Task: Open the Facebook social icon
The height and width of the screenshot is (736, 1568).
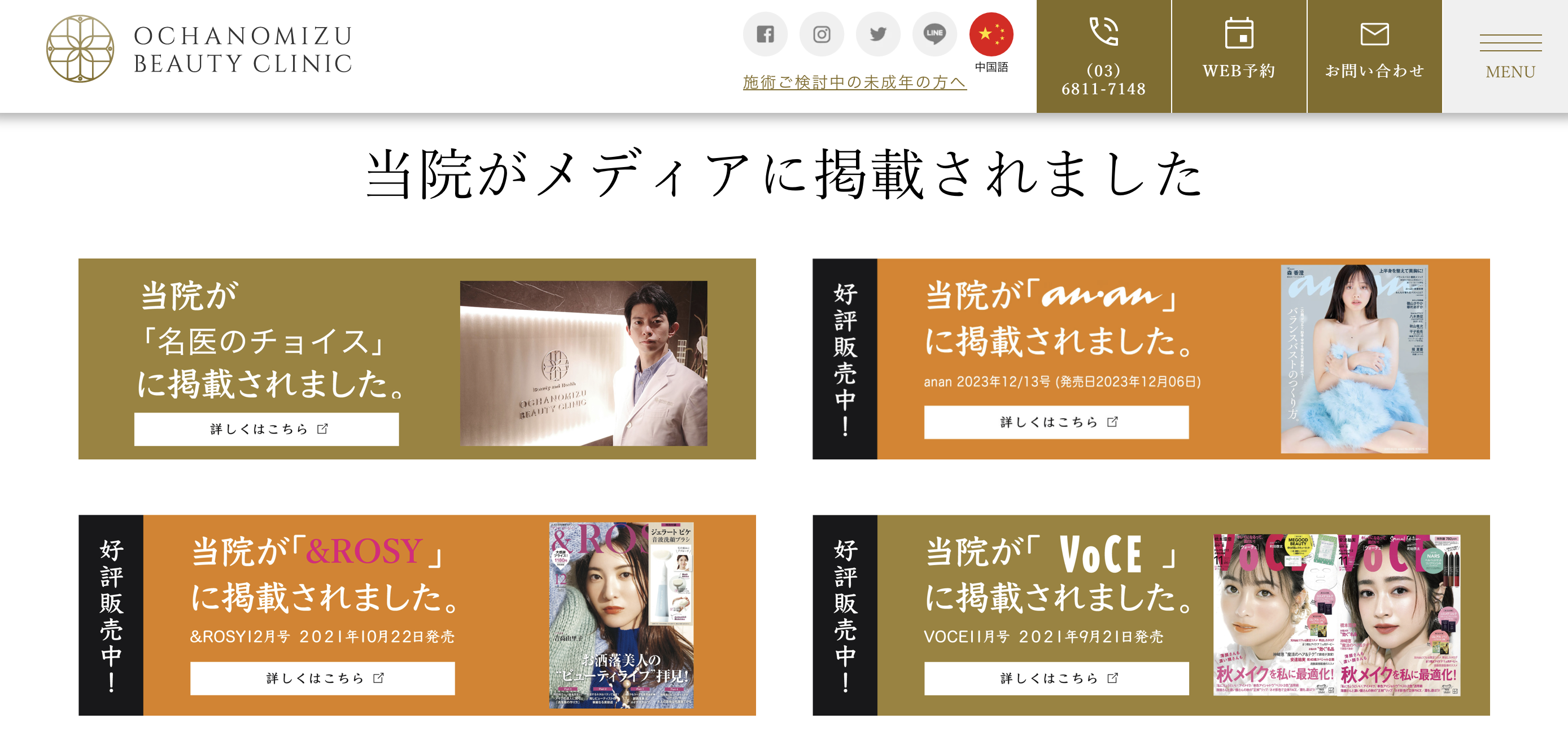Action: (765, 34)
